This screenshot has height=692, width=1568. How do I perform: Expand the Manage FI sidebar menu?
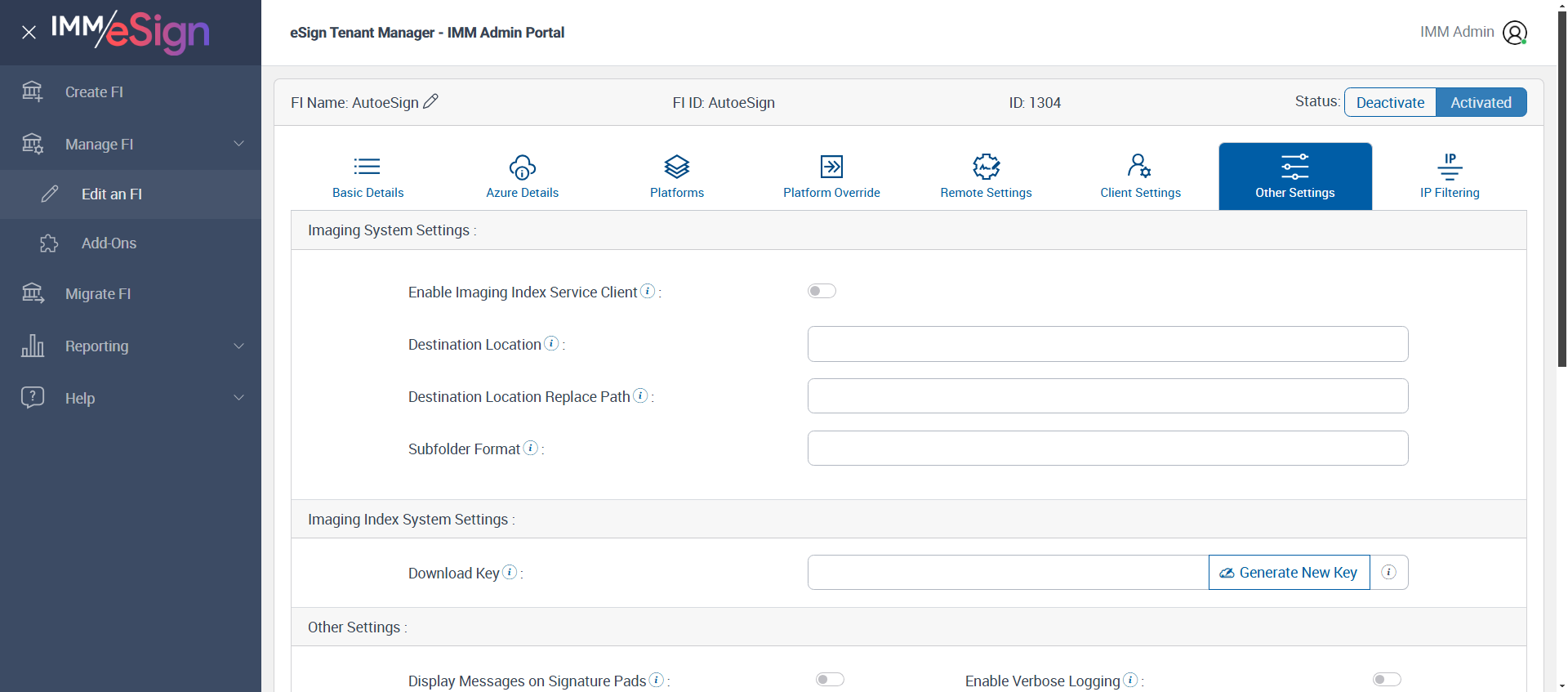point(131,144)
